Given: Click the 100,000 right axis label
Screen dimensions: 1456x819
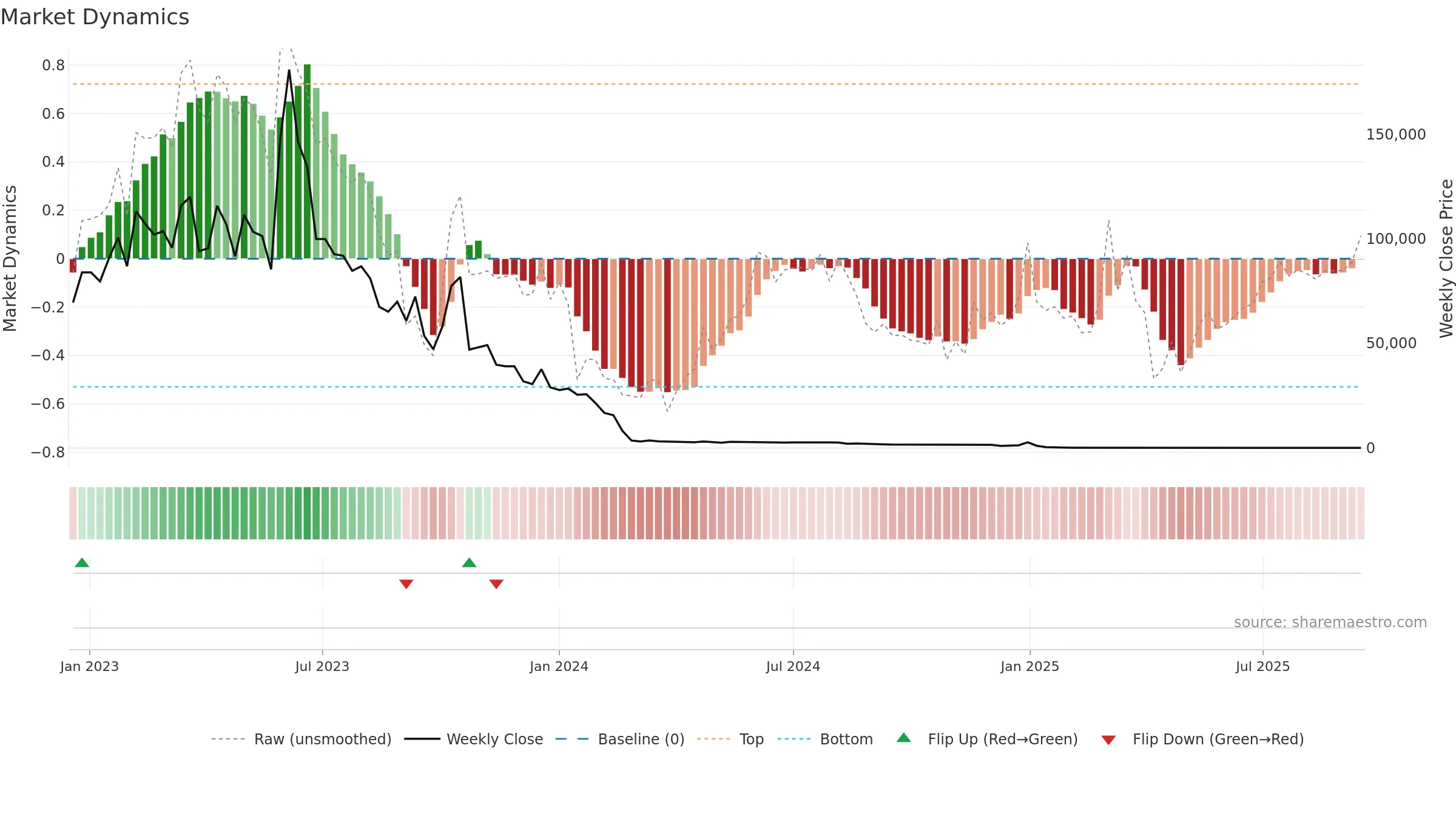Looking at the screenshot, I should tap(1396, 239).
